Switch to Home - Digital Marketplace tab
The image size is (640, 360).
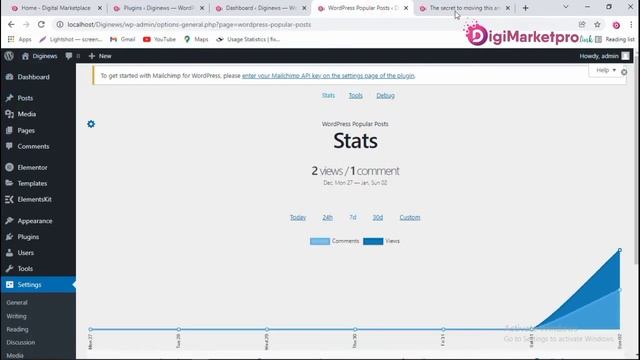coord(56,8)
